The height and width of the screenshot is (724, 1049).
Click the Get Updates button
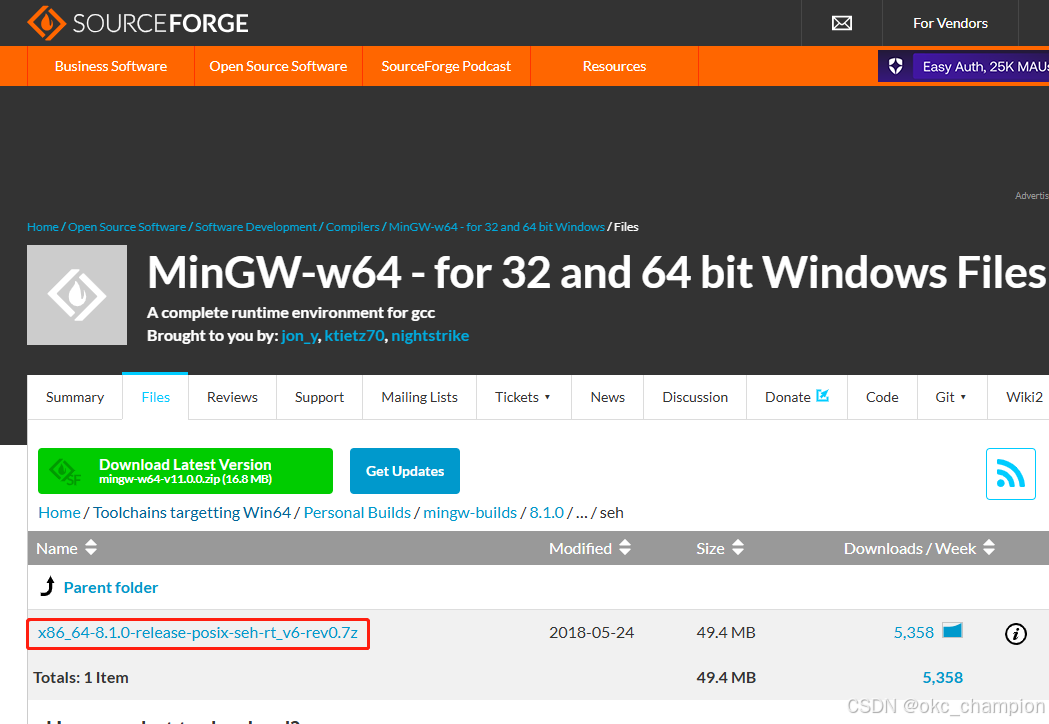[x=404, y=470]
